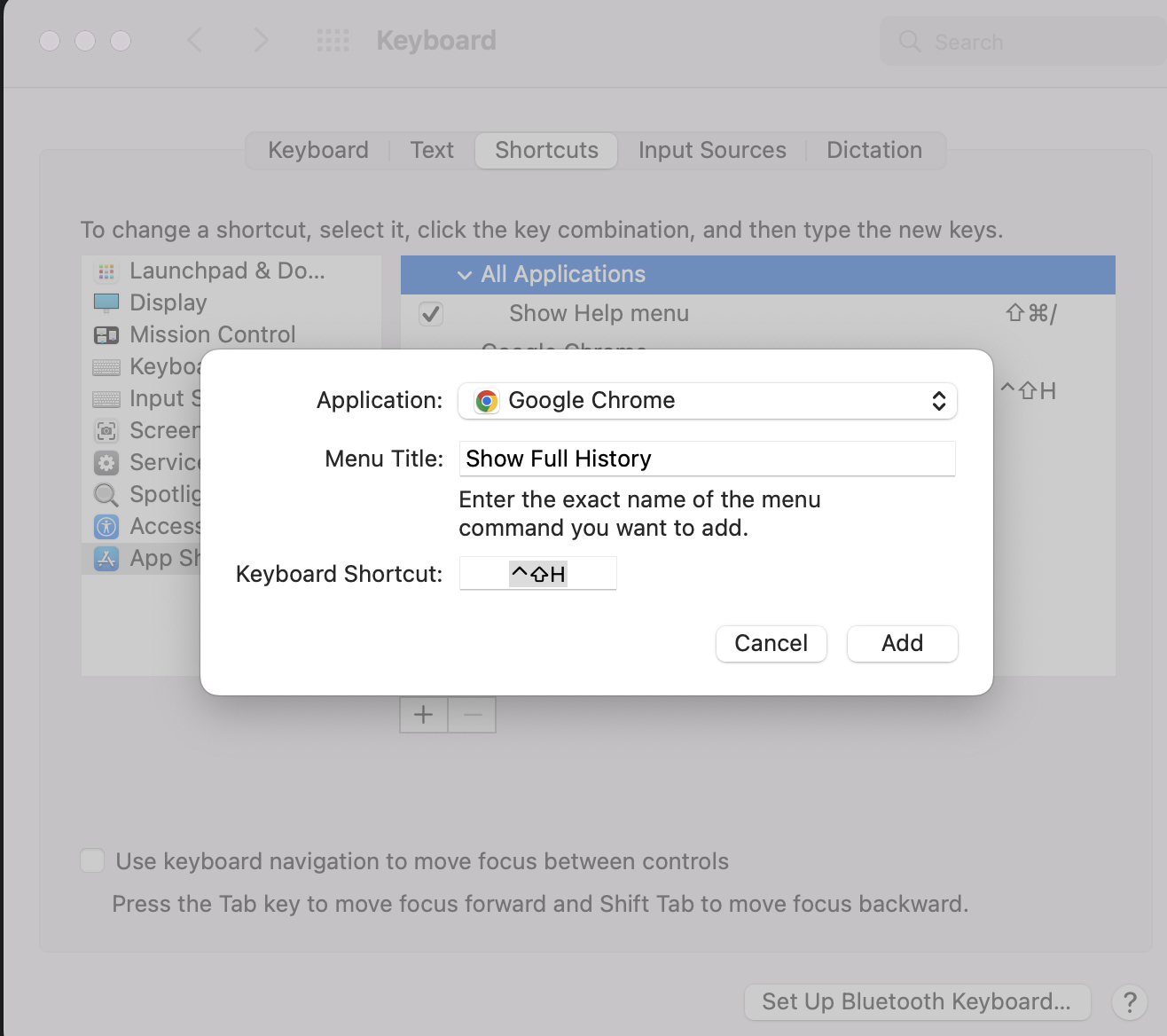The height and width of the screenshot is (1036, 1167).
Task: Collapse the All Applications group chevron
Action: [465, 275]
